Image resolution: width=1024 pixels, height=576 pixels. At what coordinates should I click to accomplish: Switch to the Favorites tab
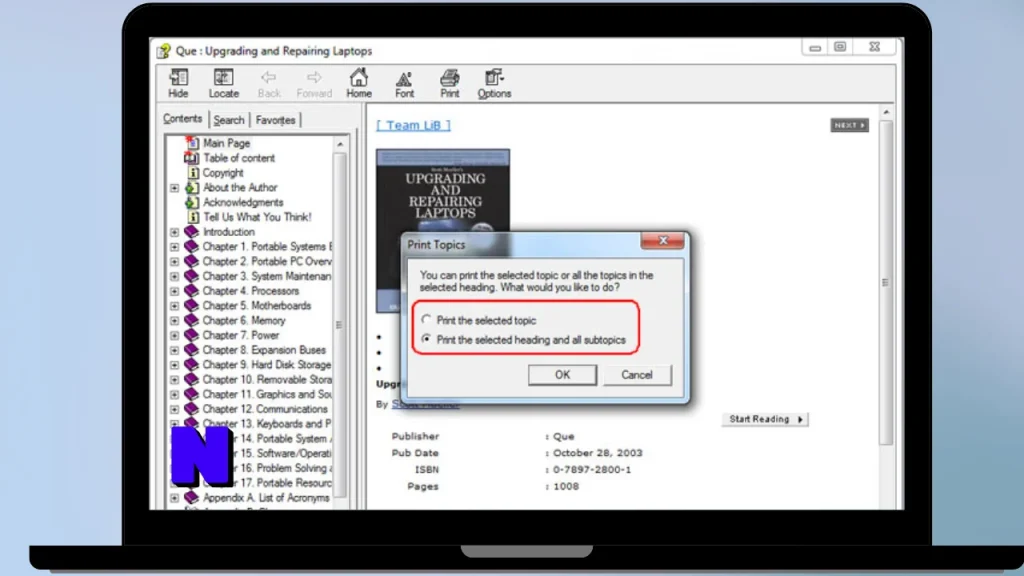click(275, 120)
